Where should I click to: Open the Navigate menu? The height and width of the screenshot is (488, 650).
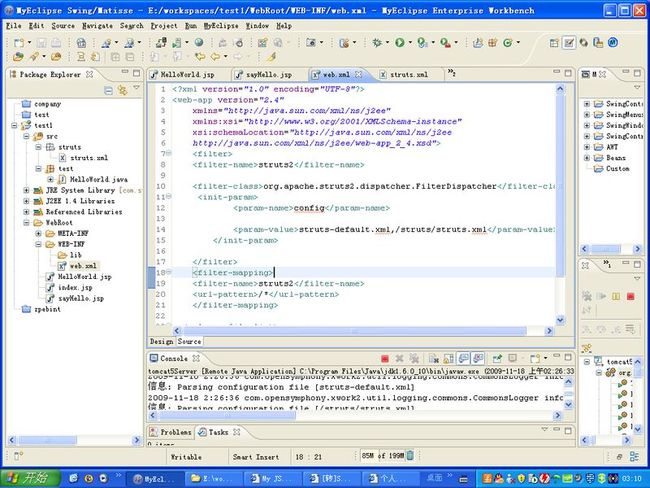[x=97, y=26]
